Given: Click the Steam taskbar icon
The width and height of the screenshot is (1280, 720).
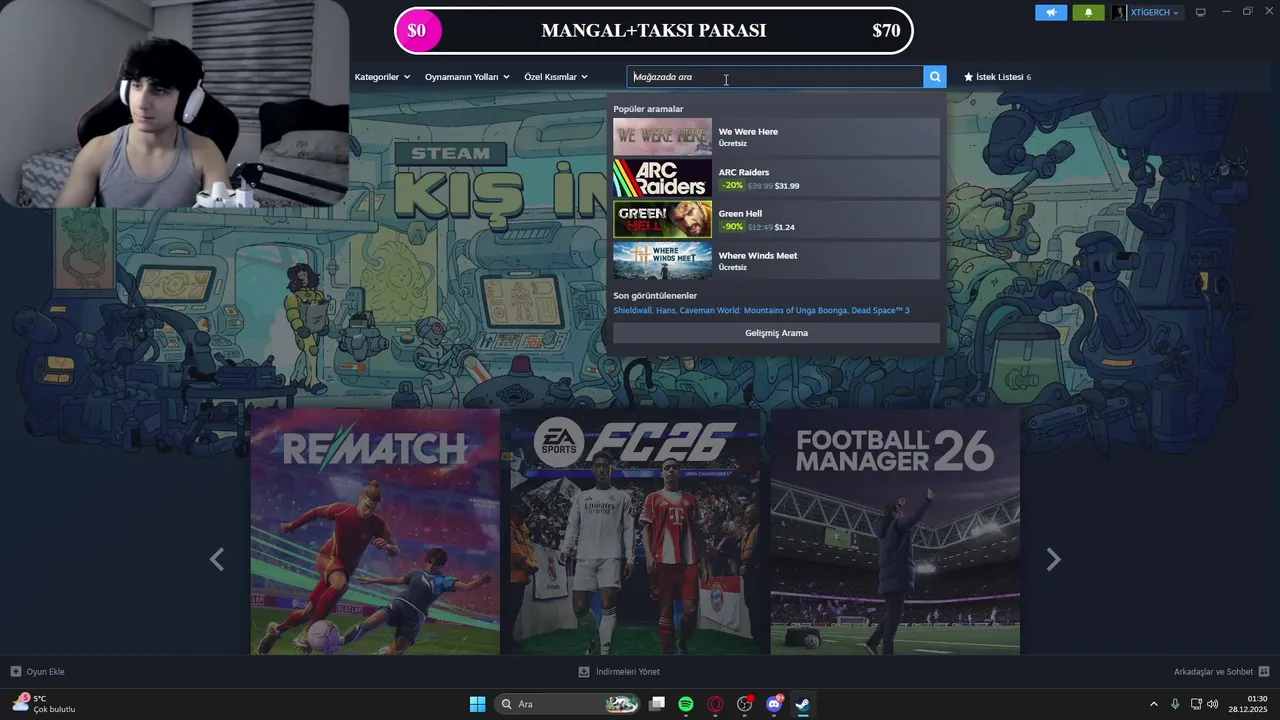Looking at the screenshot, I should pos(802,704).
